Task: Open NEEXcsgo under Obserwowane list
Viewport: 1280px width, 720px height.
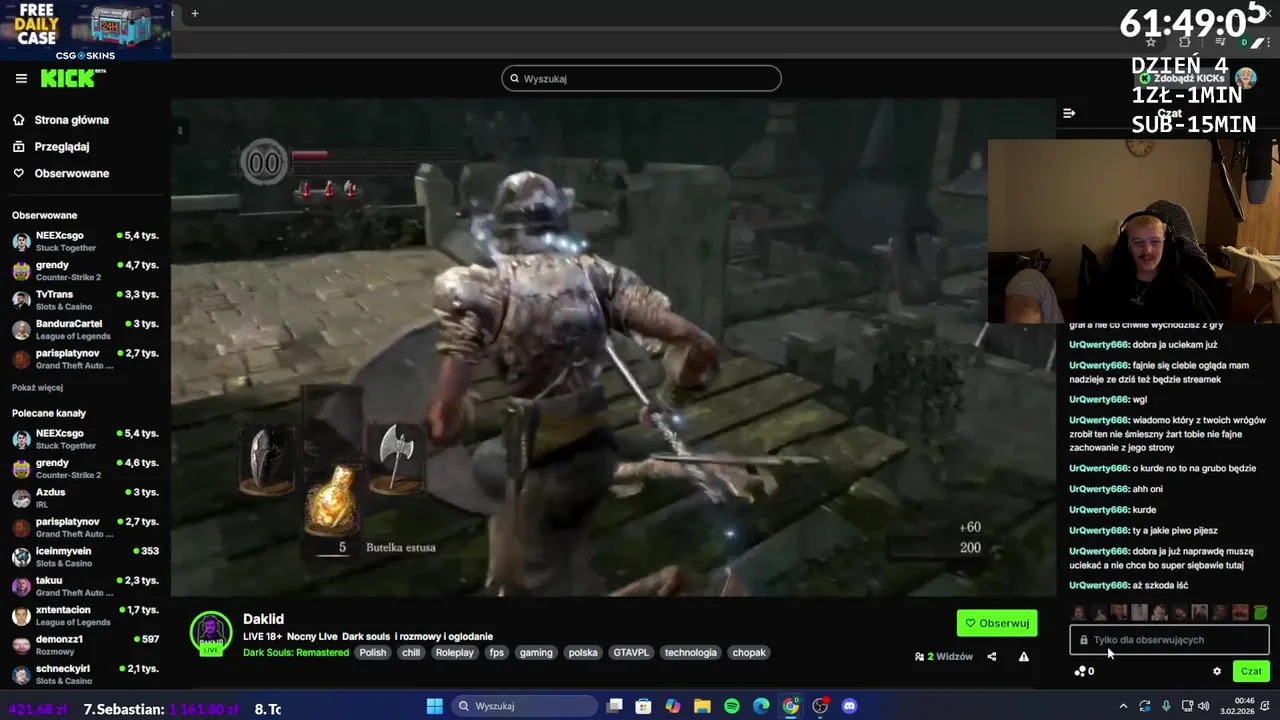Action: tap(85, 241)
